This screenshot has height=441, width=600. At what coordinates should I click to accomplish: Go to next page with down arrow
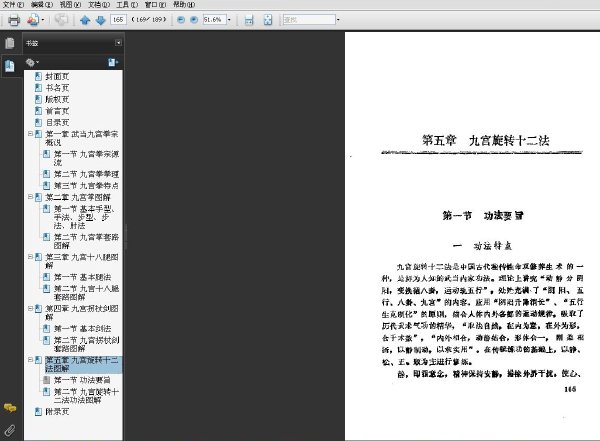click(x=100, y=20)
